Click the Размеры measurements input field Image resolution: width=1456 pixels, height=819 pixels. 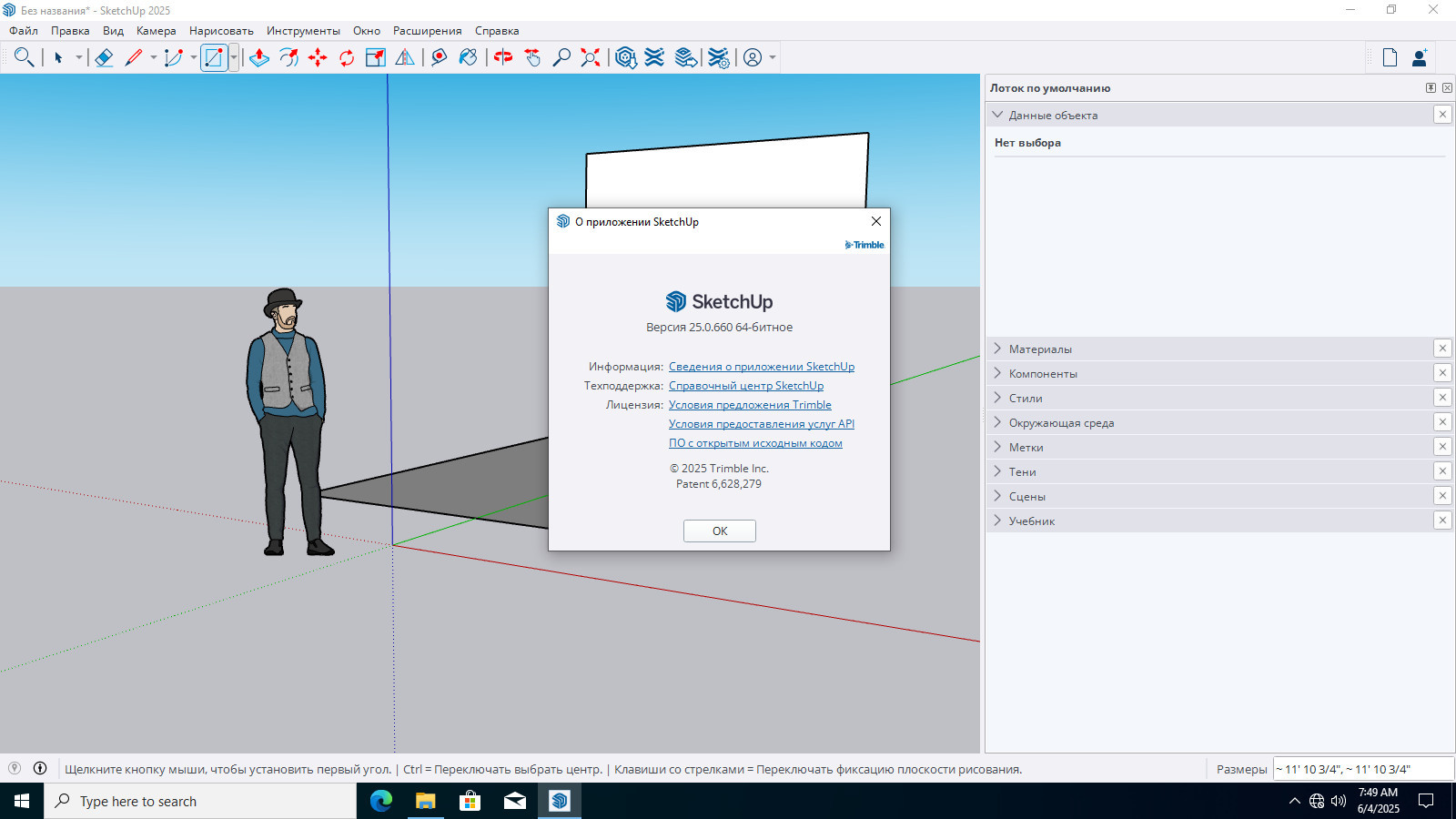click(x=1362, y=769)
